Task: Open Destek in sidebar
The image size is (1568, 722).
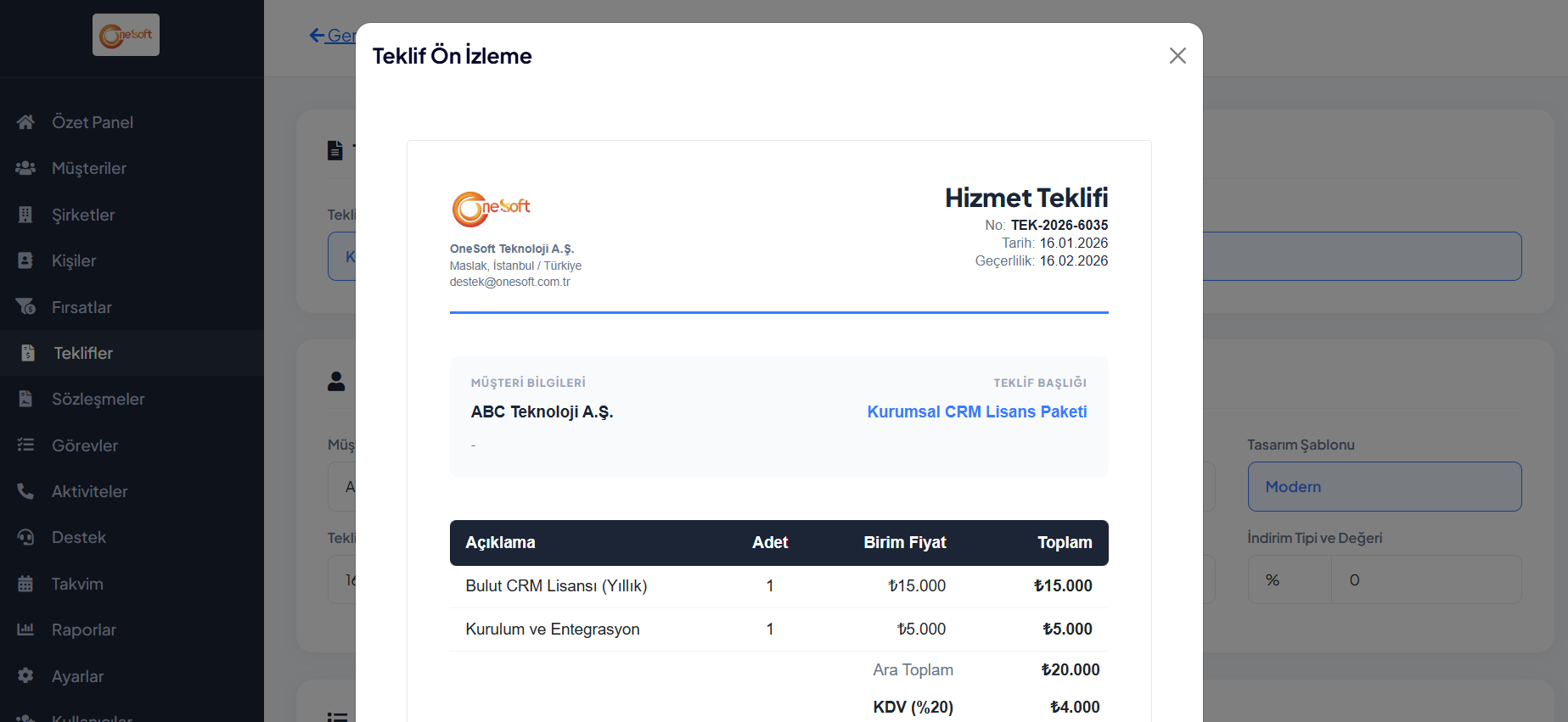Action: click(132, 537)
